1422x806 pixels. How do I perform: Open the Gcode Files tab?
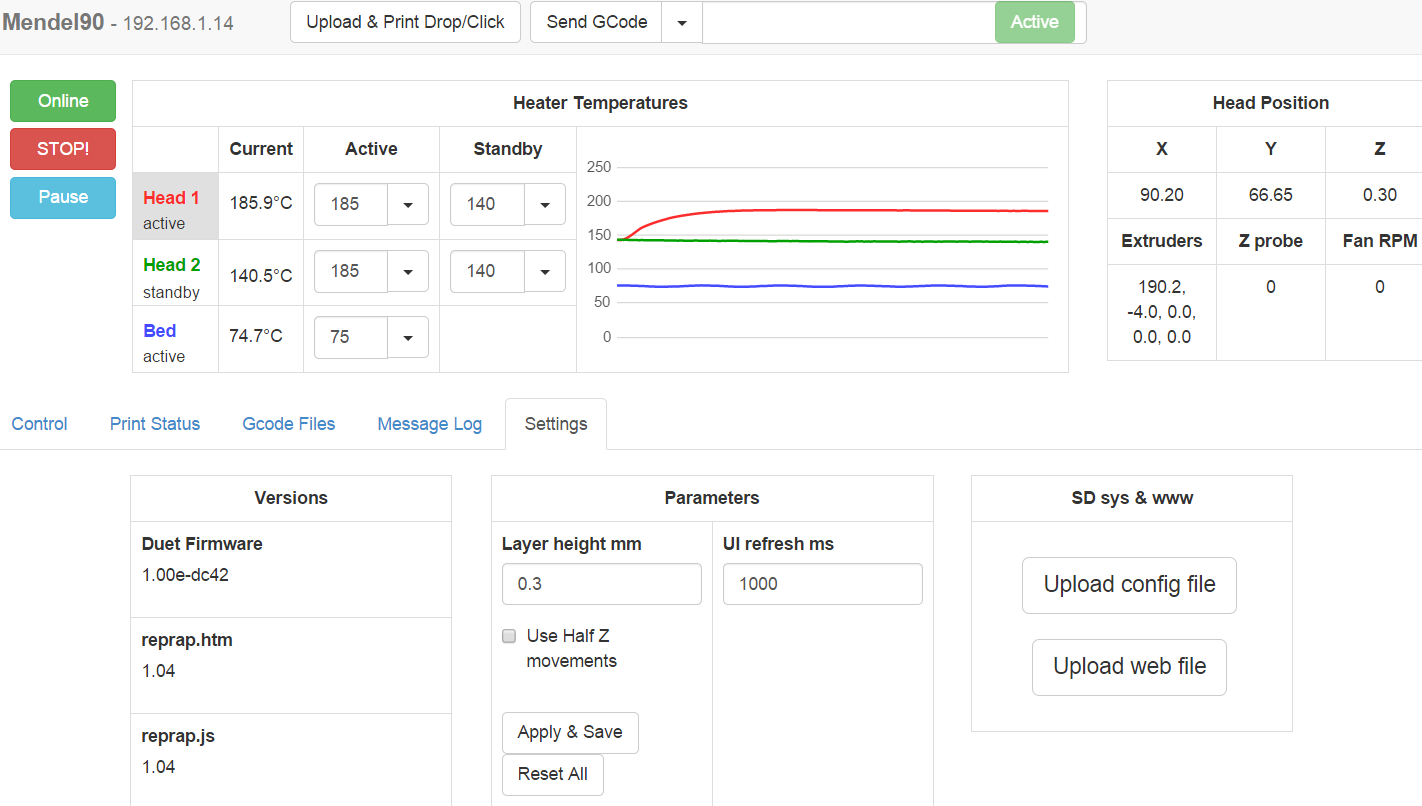(288, 424)
